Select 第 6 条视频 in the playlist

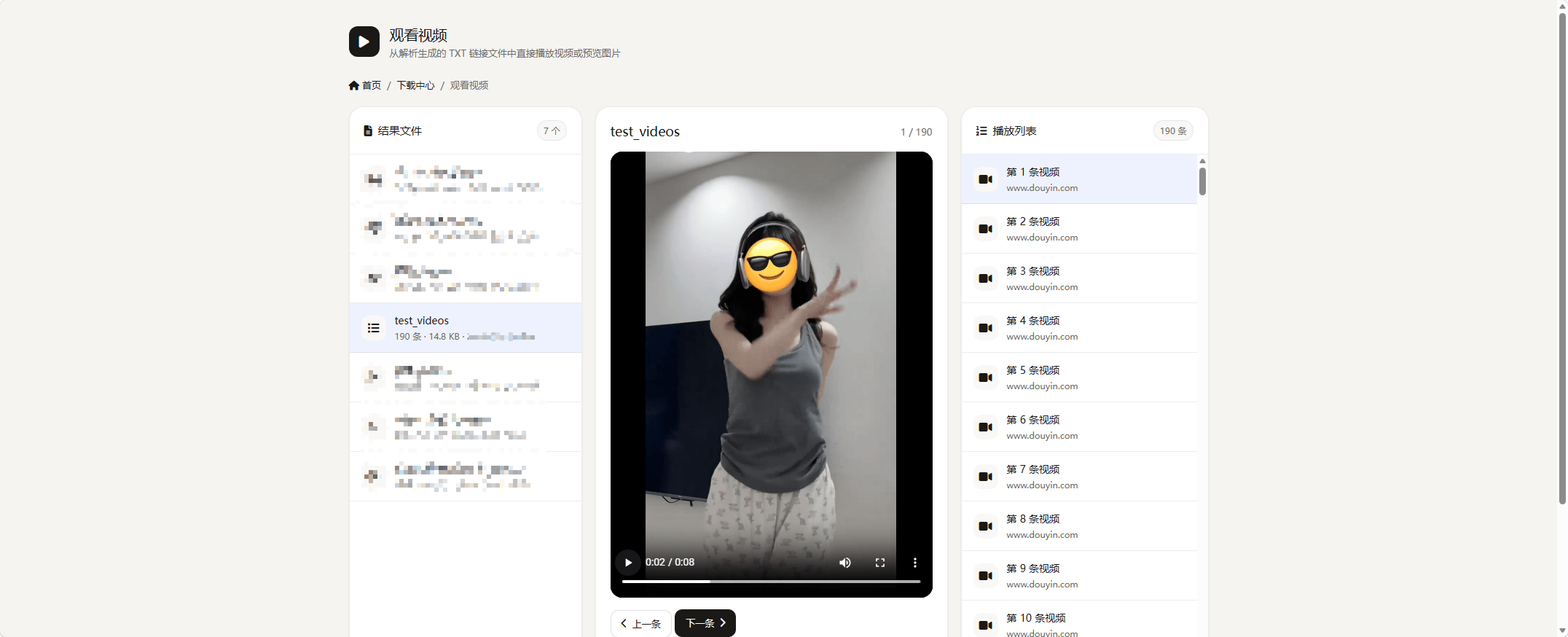coord(1080,427)
